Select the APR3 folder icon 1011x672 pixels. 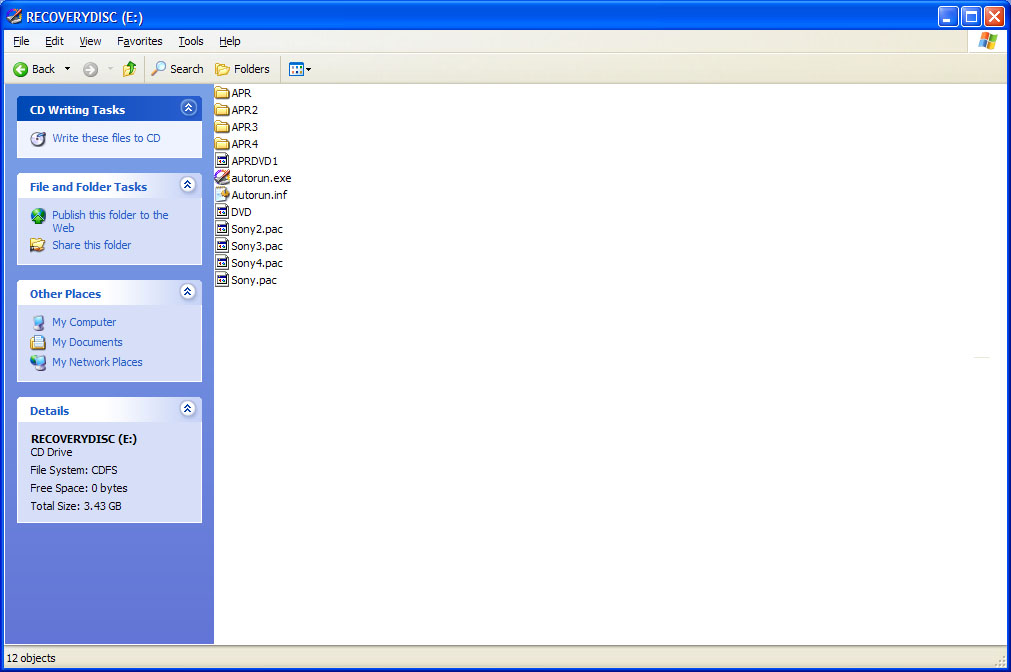pos(222,127)
